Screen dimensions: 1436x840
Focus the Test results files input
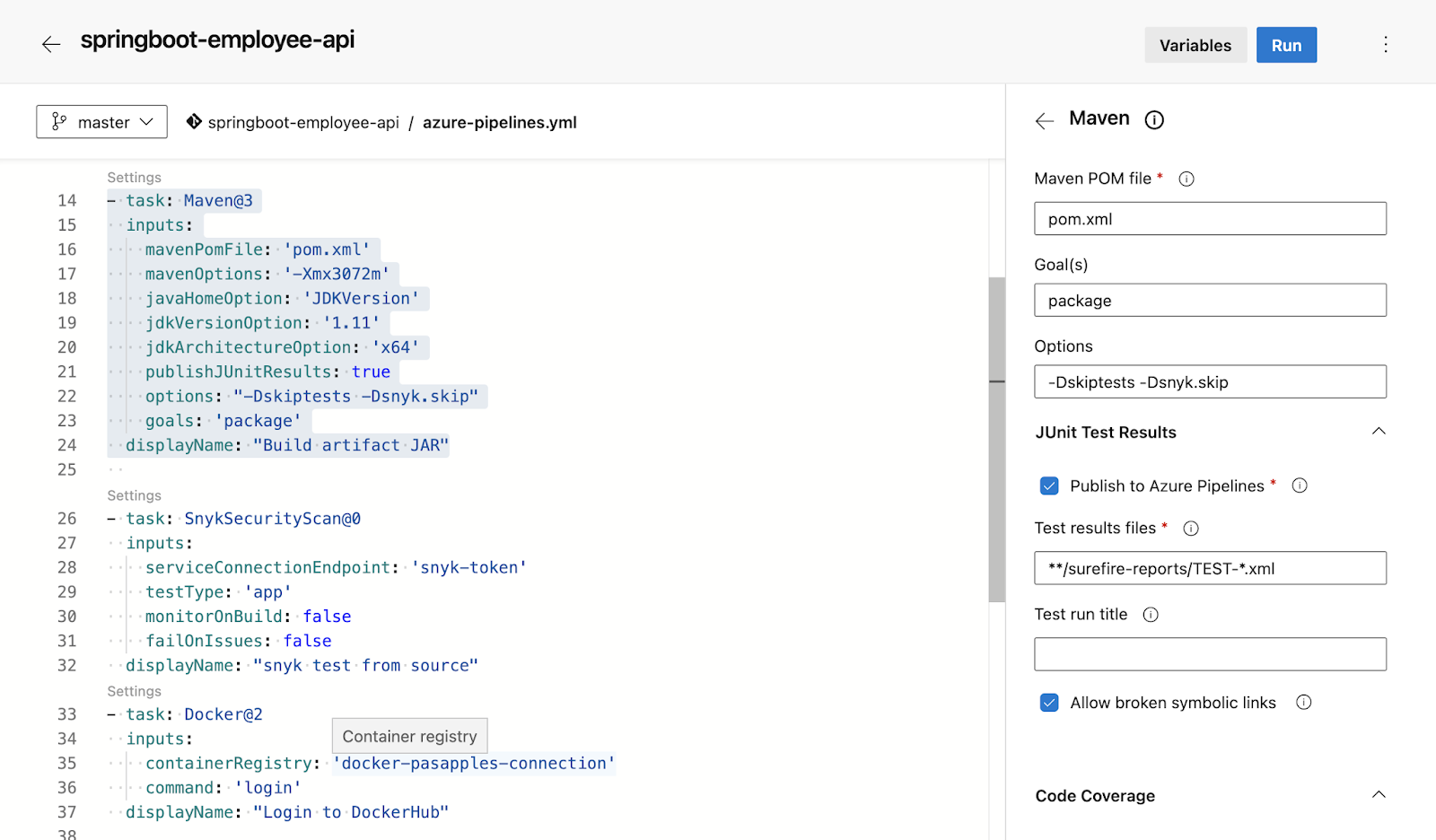(1210, 568)
